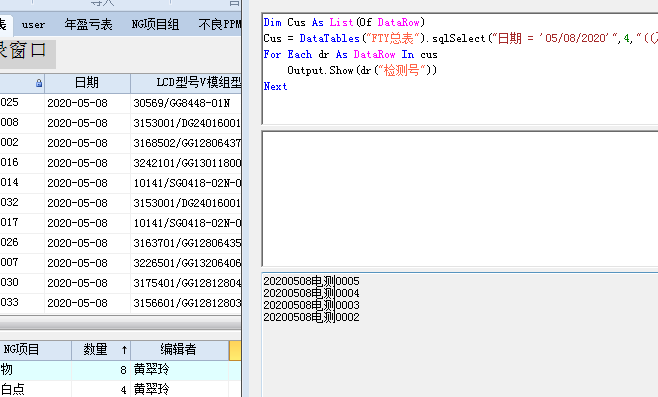The image size is (658, 397).
Task: Select cell 3242101/GG13011800
Action: point(186,163)
